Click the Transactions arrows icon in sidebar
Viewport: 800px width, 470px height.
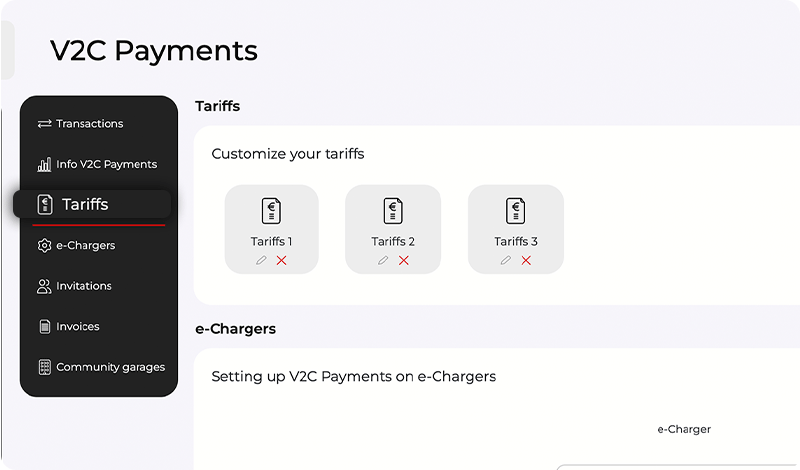click(44, 124)
